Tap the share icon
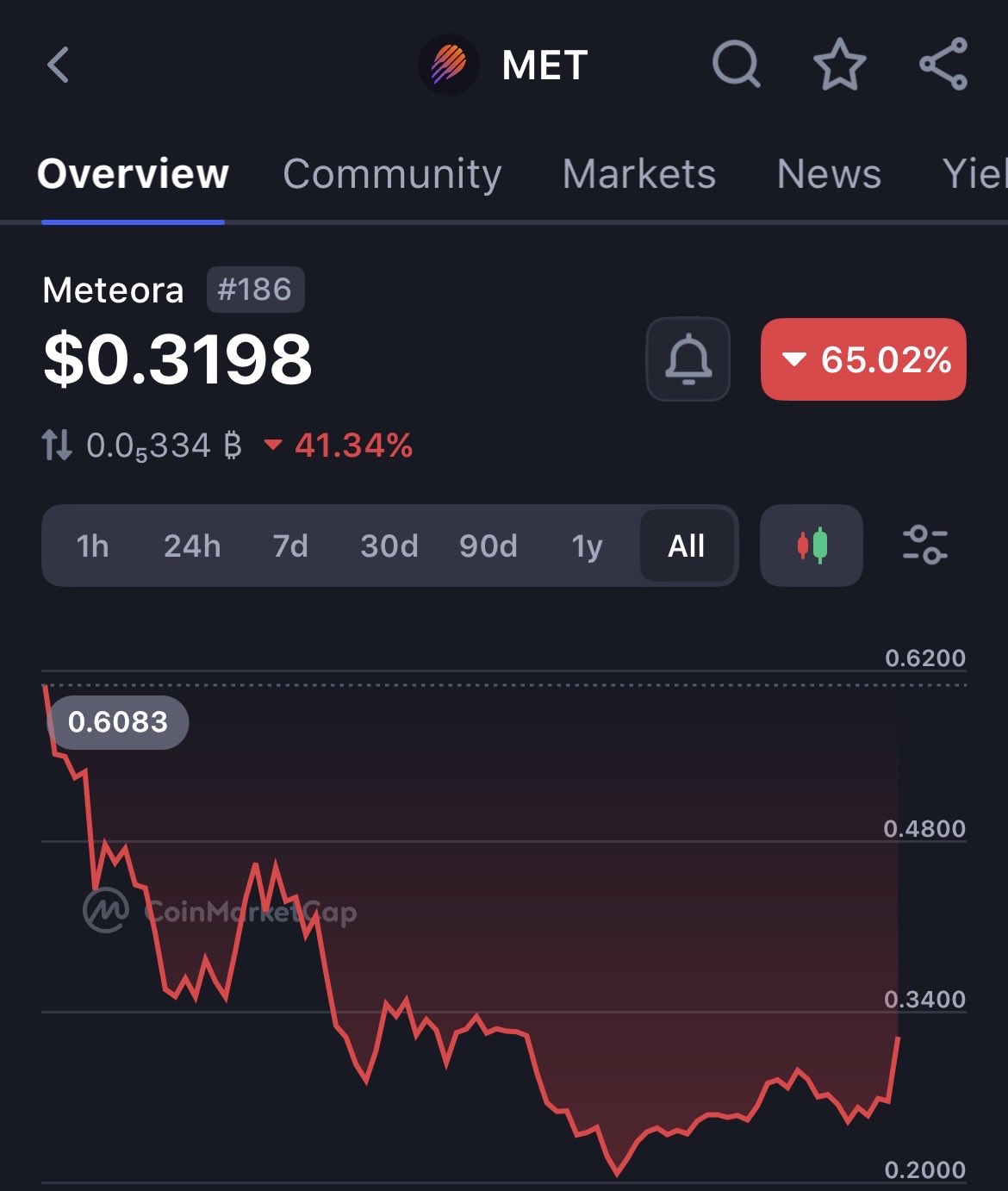 (x=943, y=65)
